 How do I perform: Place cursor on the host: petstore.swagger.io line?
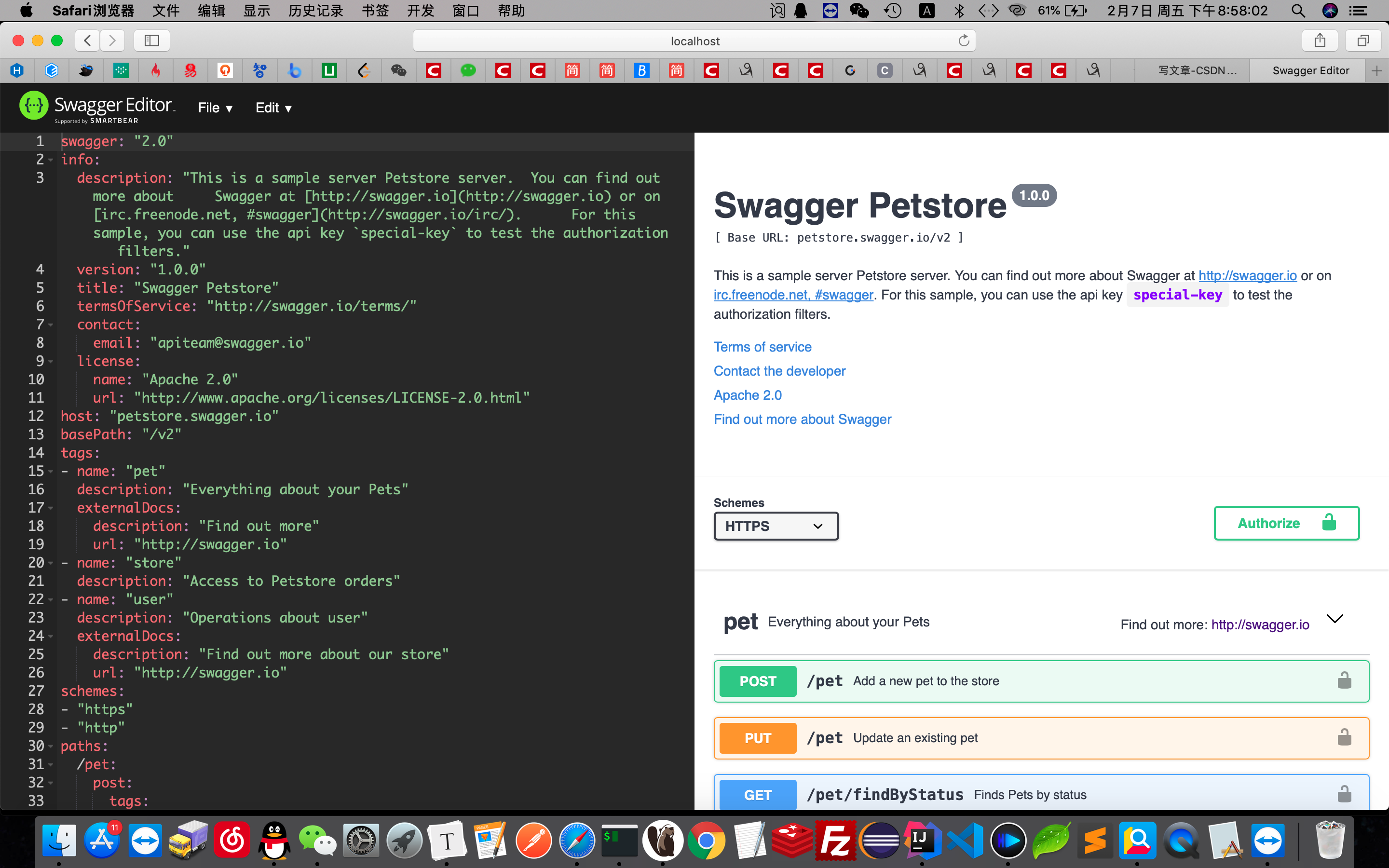[x=170, y=416]
